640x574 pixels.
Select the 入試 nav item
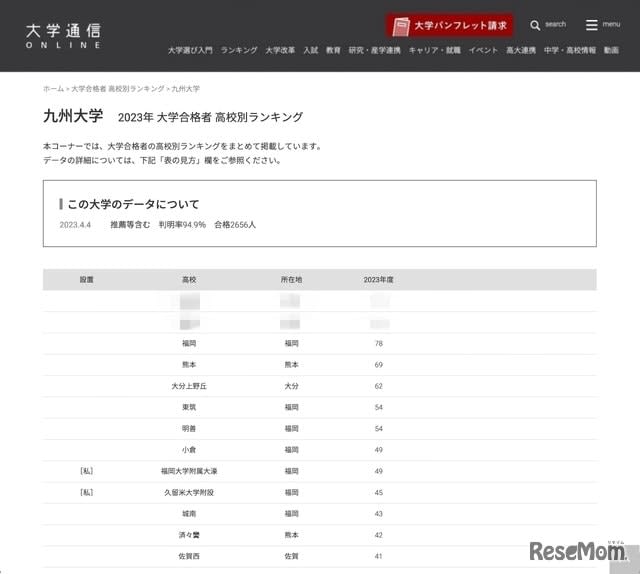click(x=311, y=50)
